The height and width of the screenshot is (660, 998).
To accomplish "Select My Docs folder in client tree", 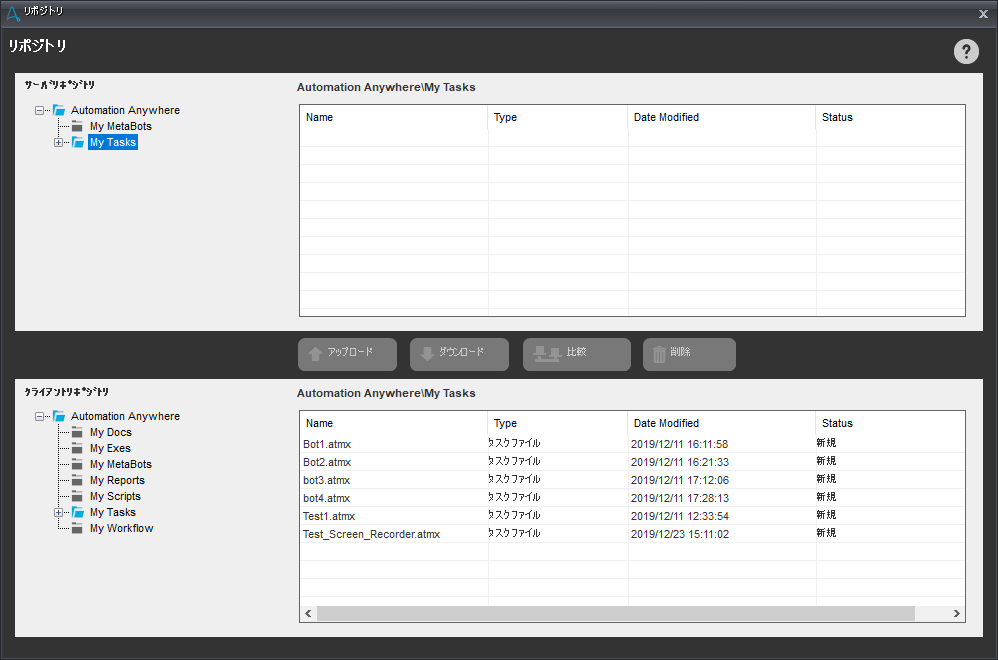I will coord(111,432).
